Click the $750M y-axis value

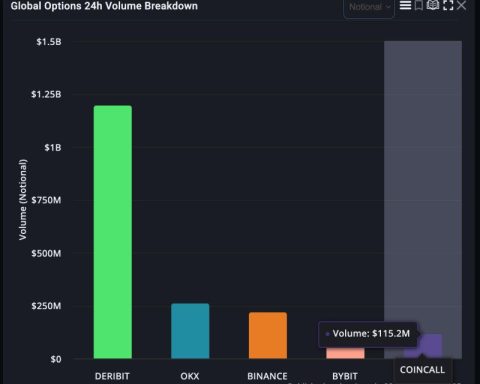(46, 200)
